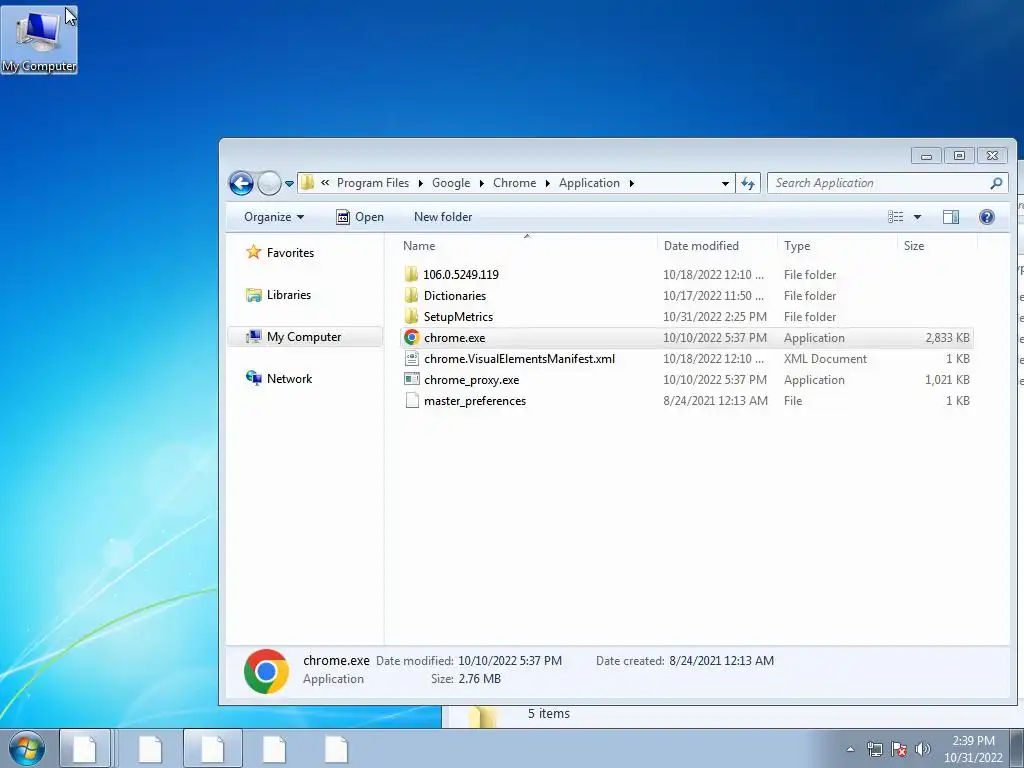Show hidden system tray icons
The width and height of the screenshot is (1024, 768).
coord(850,749)
